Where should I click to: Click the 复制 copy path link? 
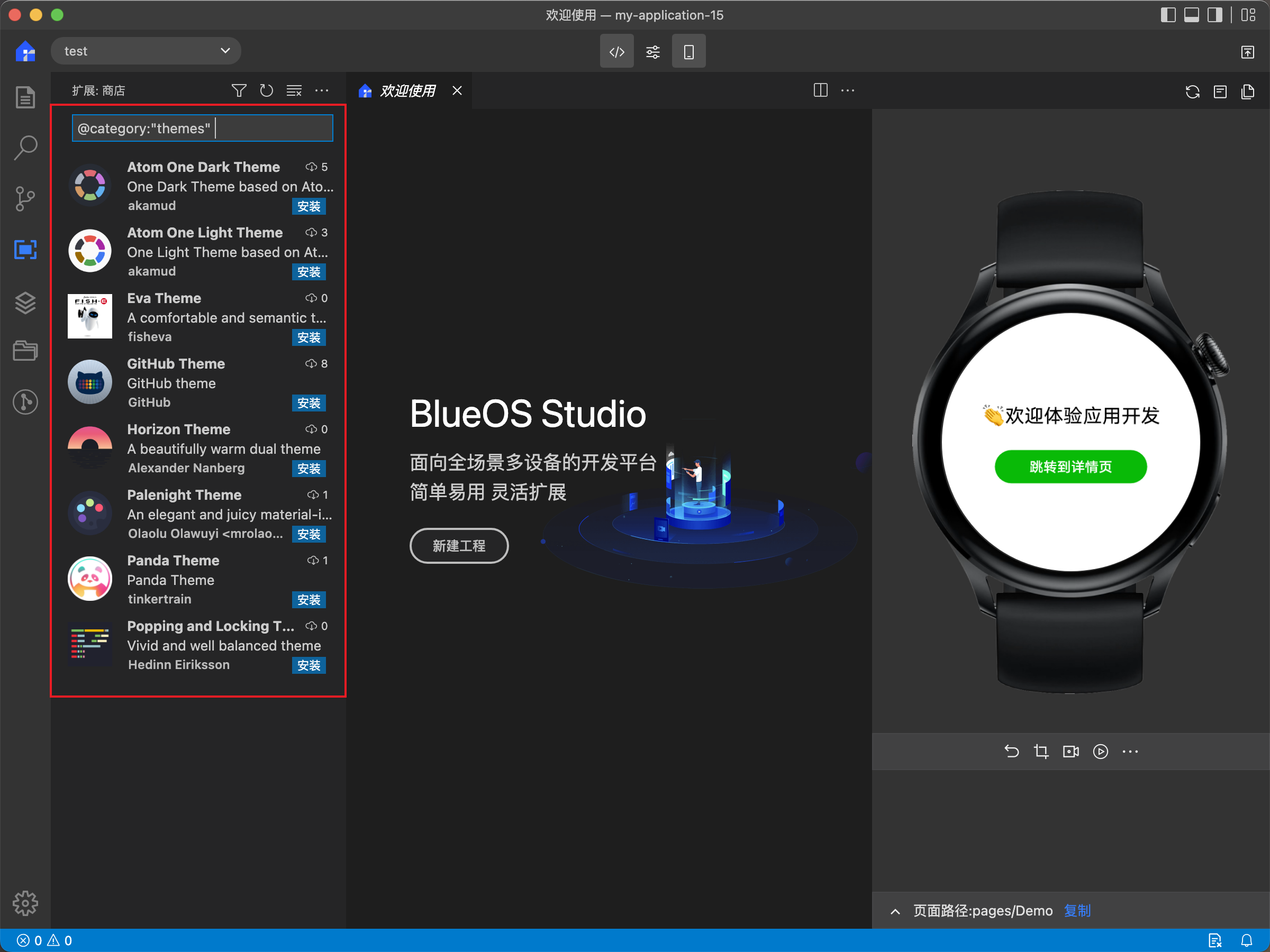click(x=1077, y=911)
